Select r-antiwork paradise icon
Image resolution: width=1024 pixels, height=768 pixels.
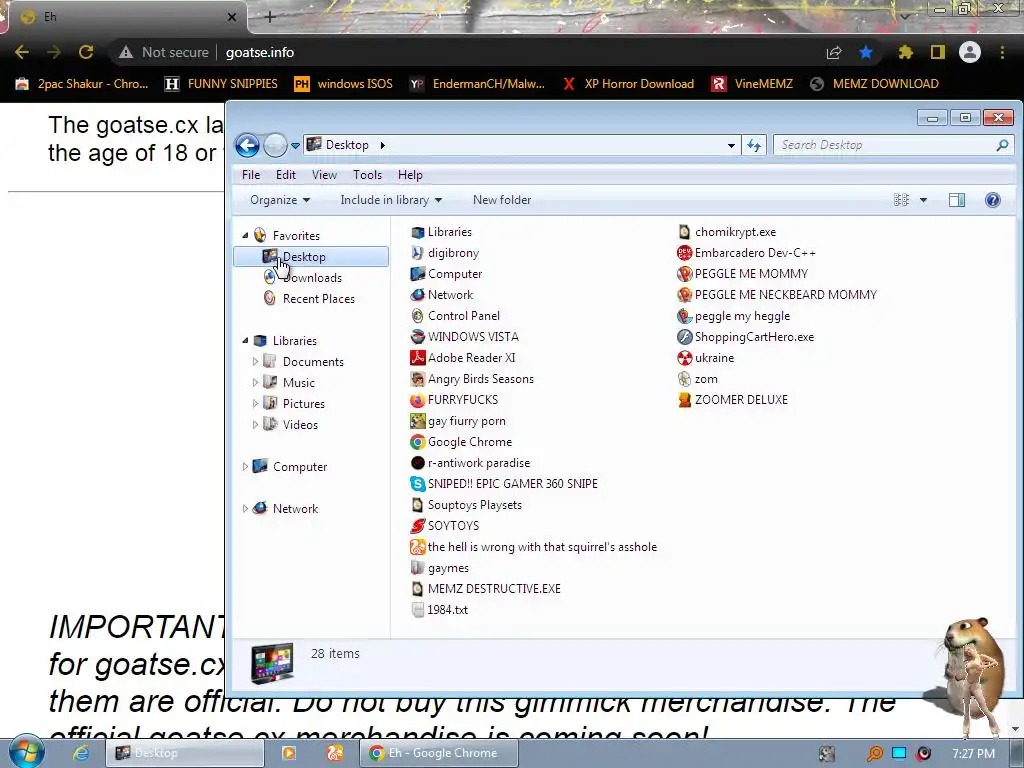pos(417,463)
